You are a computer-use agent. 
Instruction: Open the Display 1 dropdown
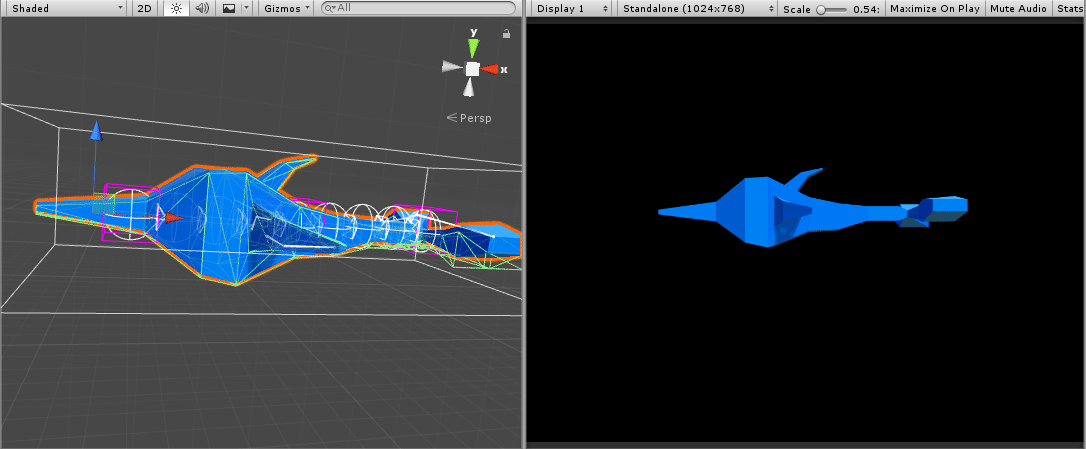[x=572, y=8]
